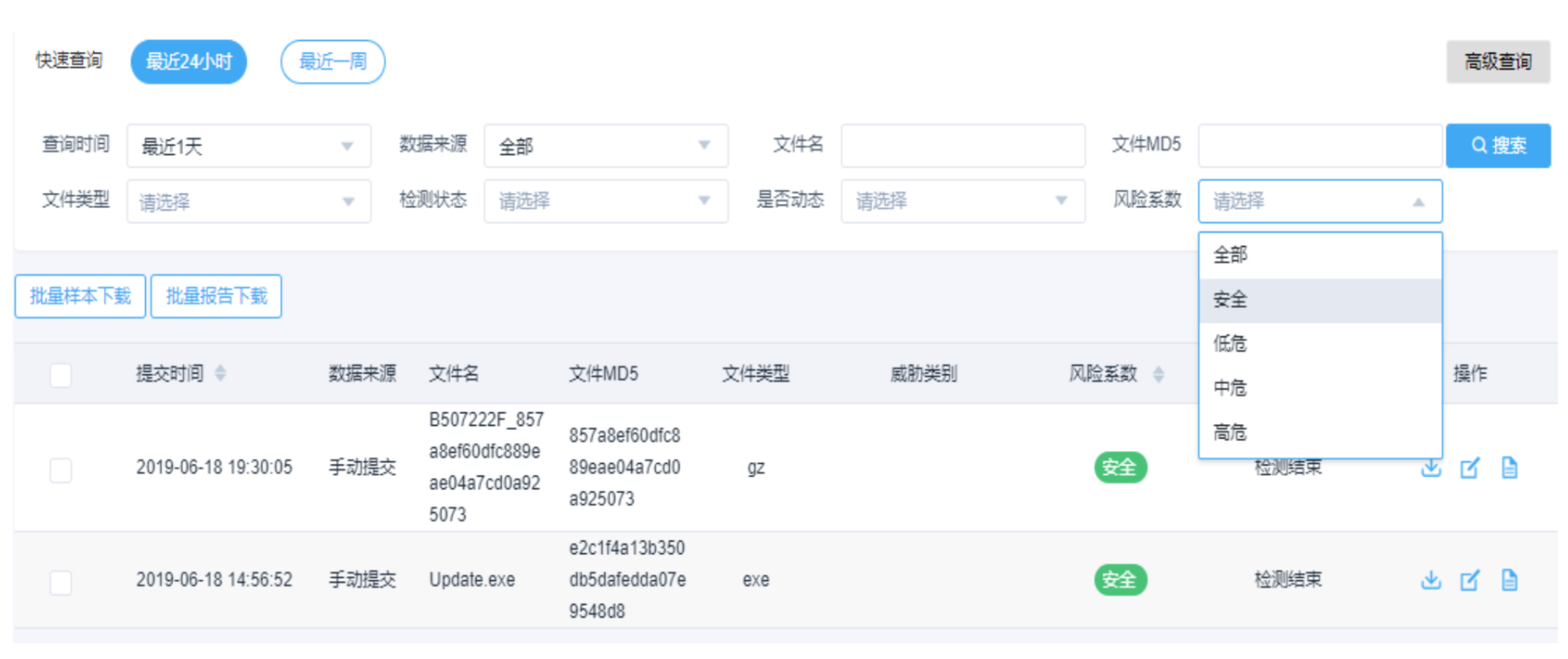Expand the 数据来源 dropdown
The height and width of the screenshot is (659, 1568).
click(605, 146)
